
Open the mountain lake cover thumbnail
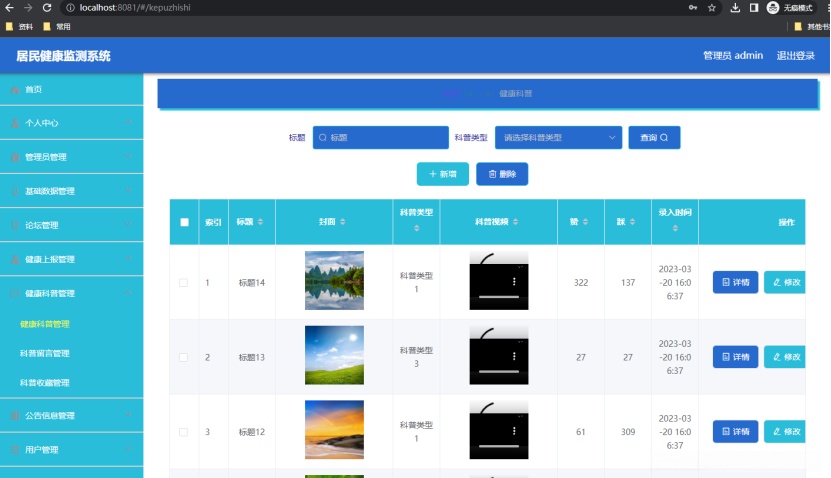[334, 280]
